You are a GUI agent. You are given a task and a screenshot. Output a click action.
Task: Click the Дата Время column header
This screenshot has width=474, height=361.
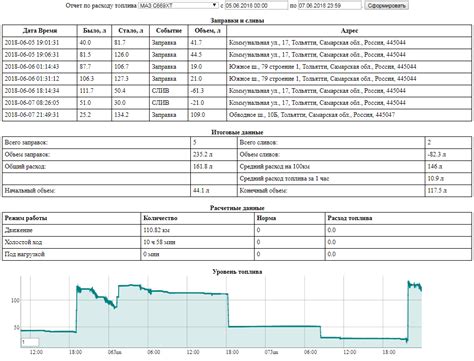pyautogui.click(x=40, y=31)
